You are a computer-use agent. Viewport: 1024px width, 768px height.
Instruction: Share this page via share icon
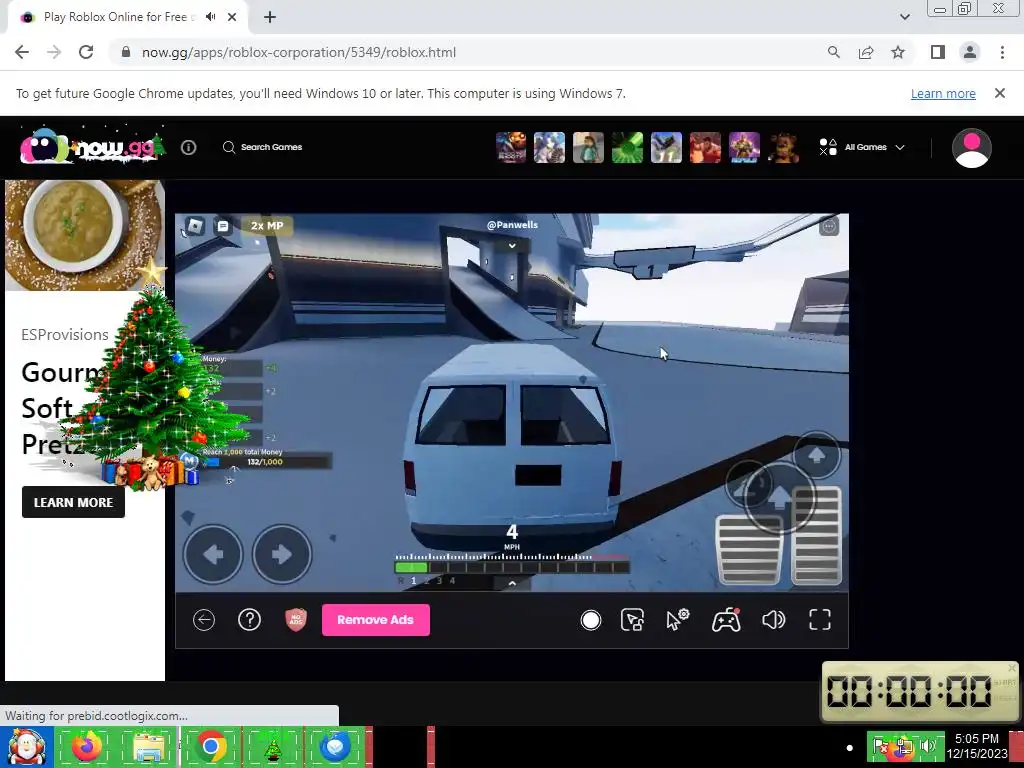pyautogui.click(x=866, y=52)
